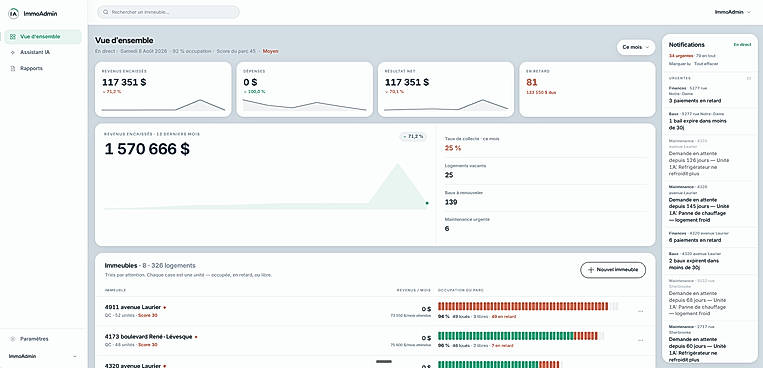Open the 3 paiements en retard notification
This screenshot has height=368, width=763.
coord(710,95)
